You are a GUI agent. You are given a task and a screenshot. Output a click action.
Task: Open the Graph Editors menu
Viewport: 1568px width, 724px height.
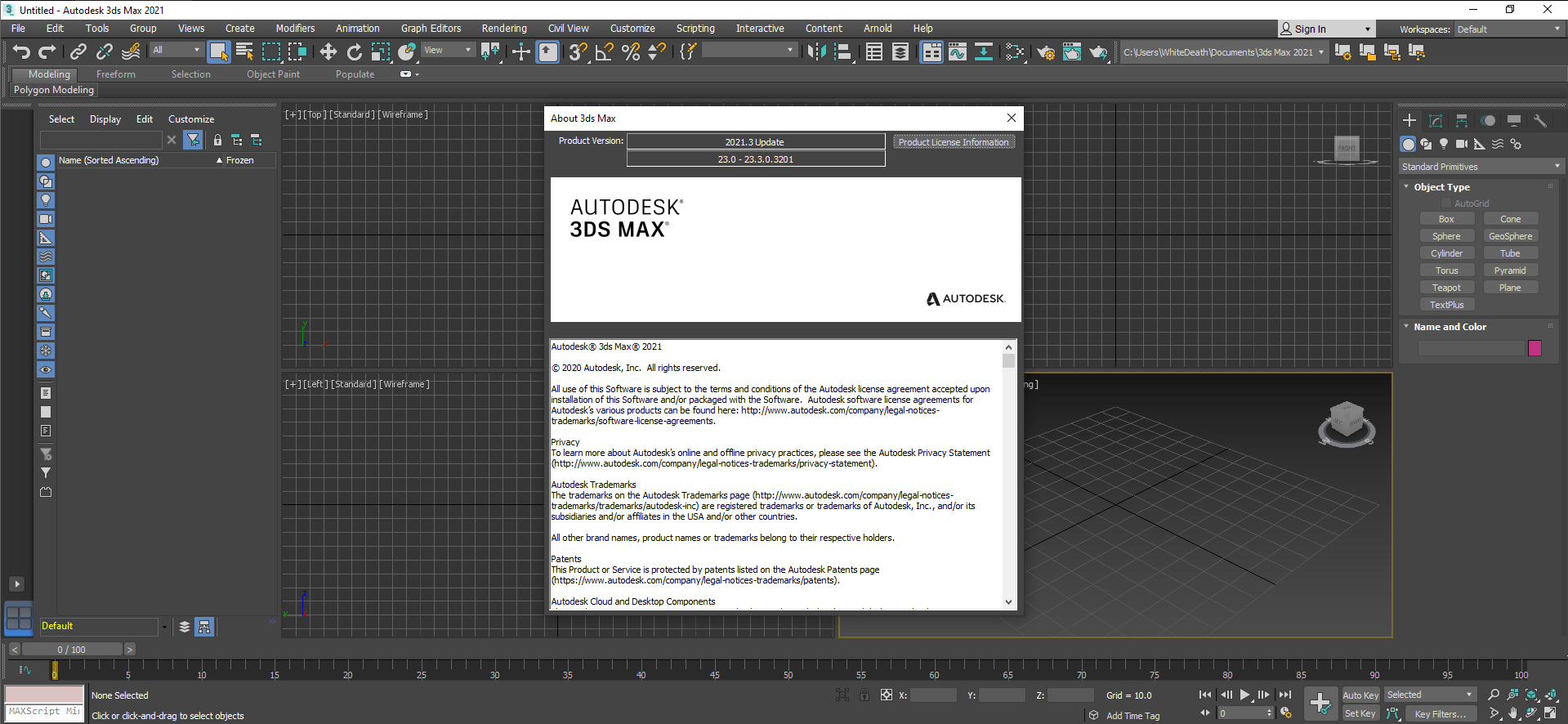431,29
